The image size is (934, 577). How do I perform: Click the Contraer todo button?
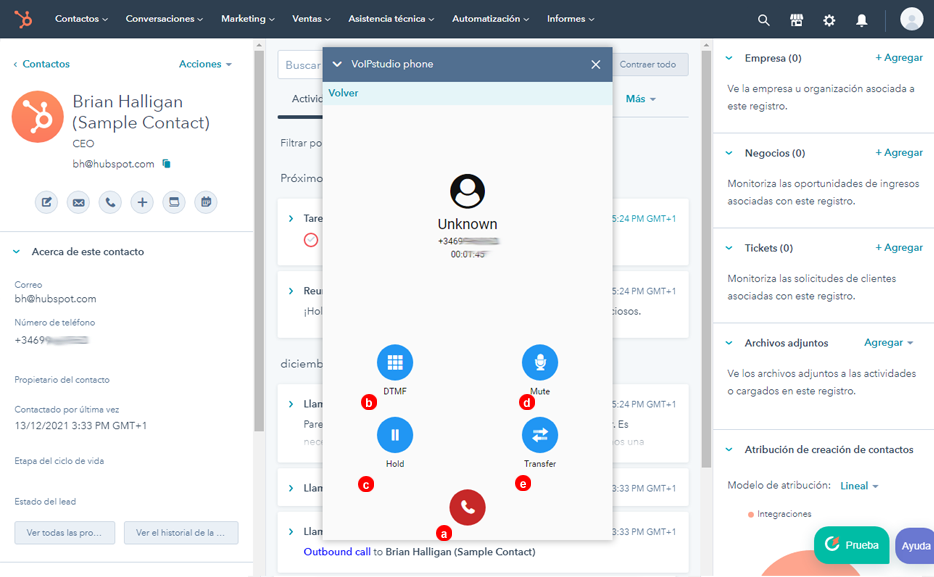click(648, 64)
